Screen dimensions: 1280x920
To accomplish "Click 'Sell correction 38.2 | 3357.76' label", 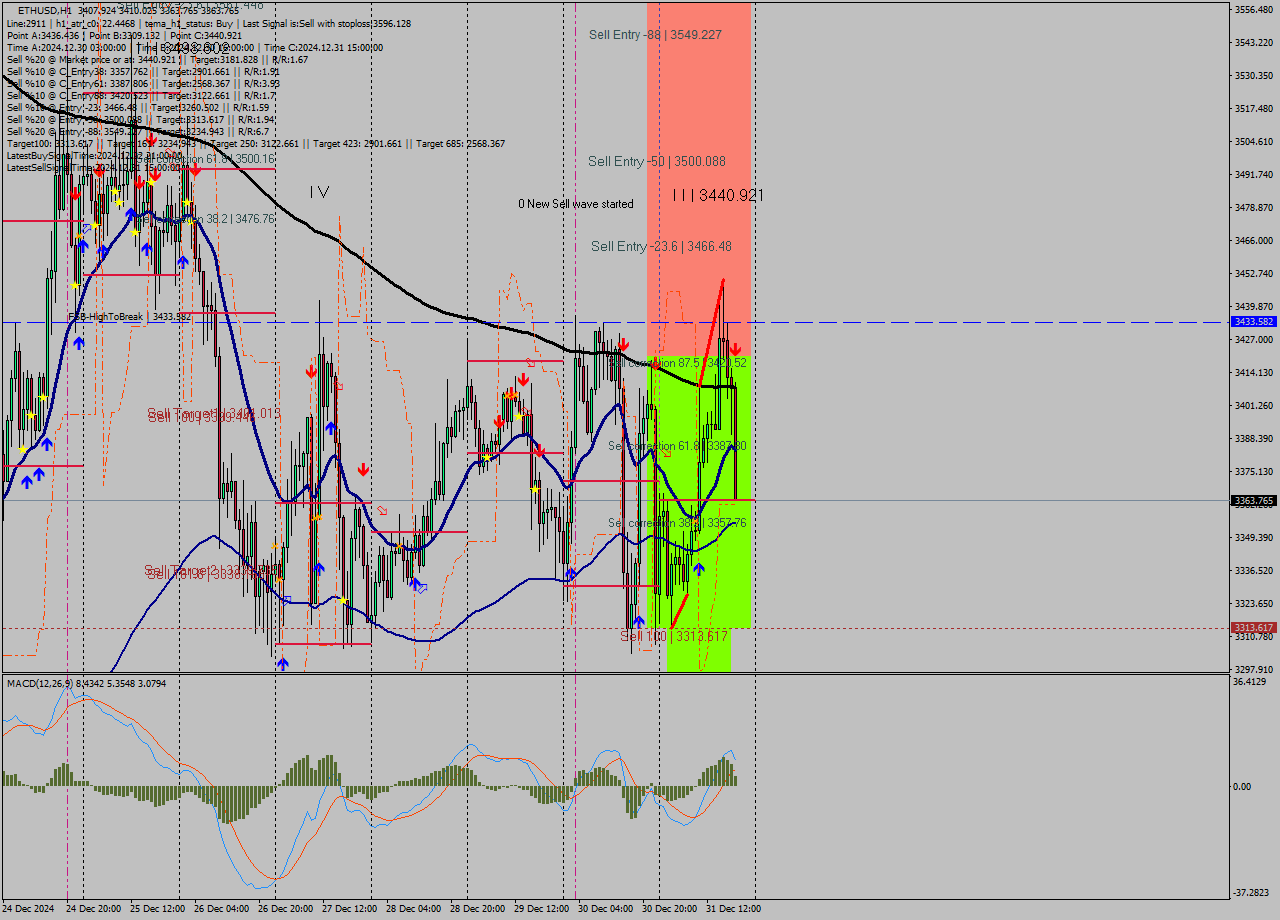I will click(677, 523).
